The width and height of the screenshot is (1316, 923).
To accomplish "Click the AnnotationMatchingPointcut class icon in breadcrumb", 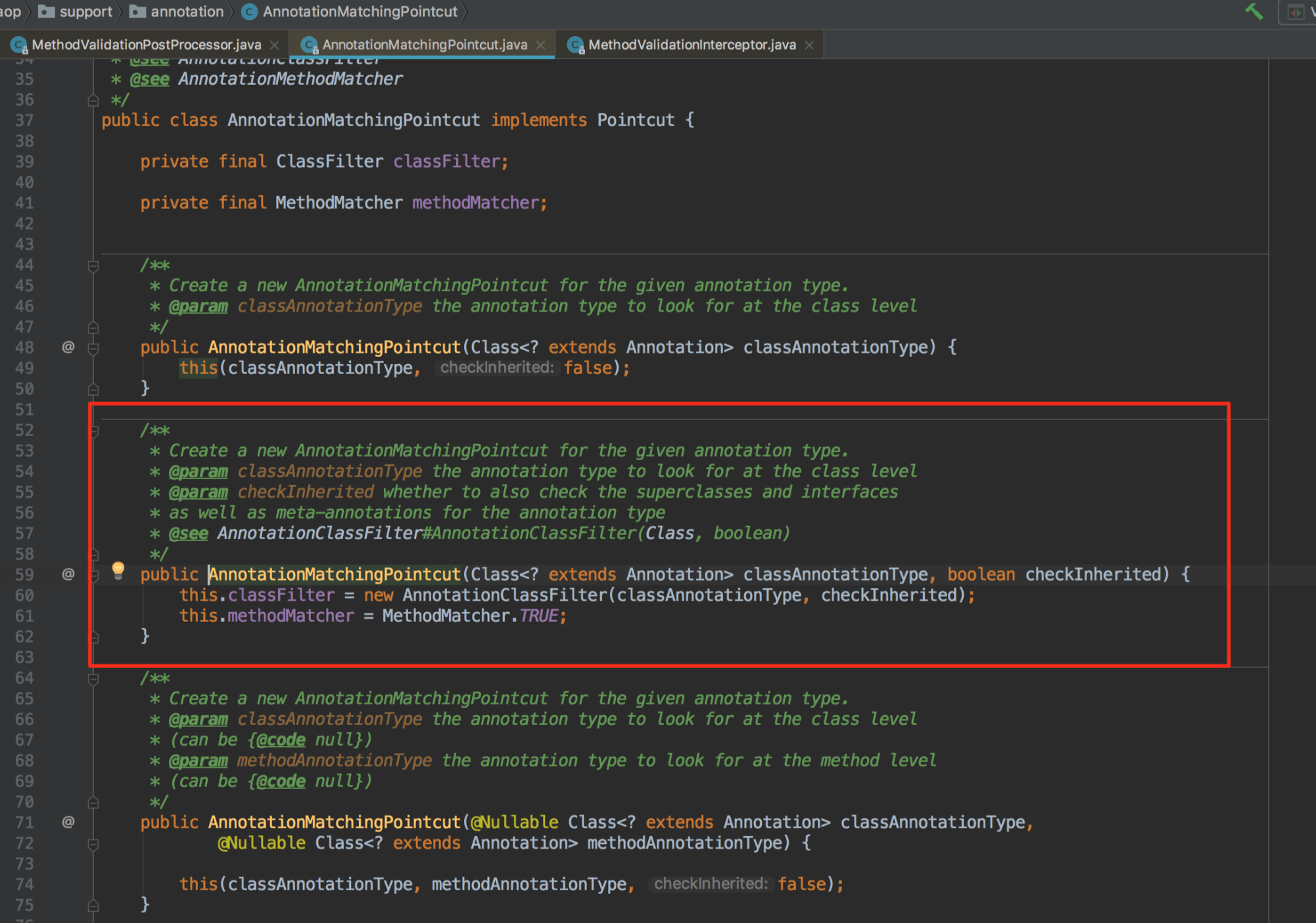I will 249,12.
